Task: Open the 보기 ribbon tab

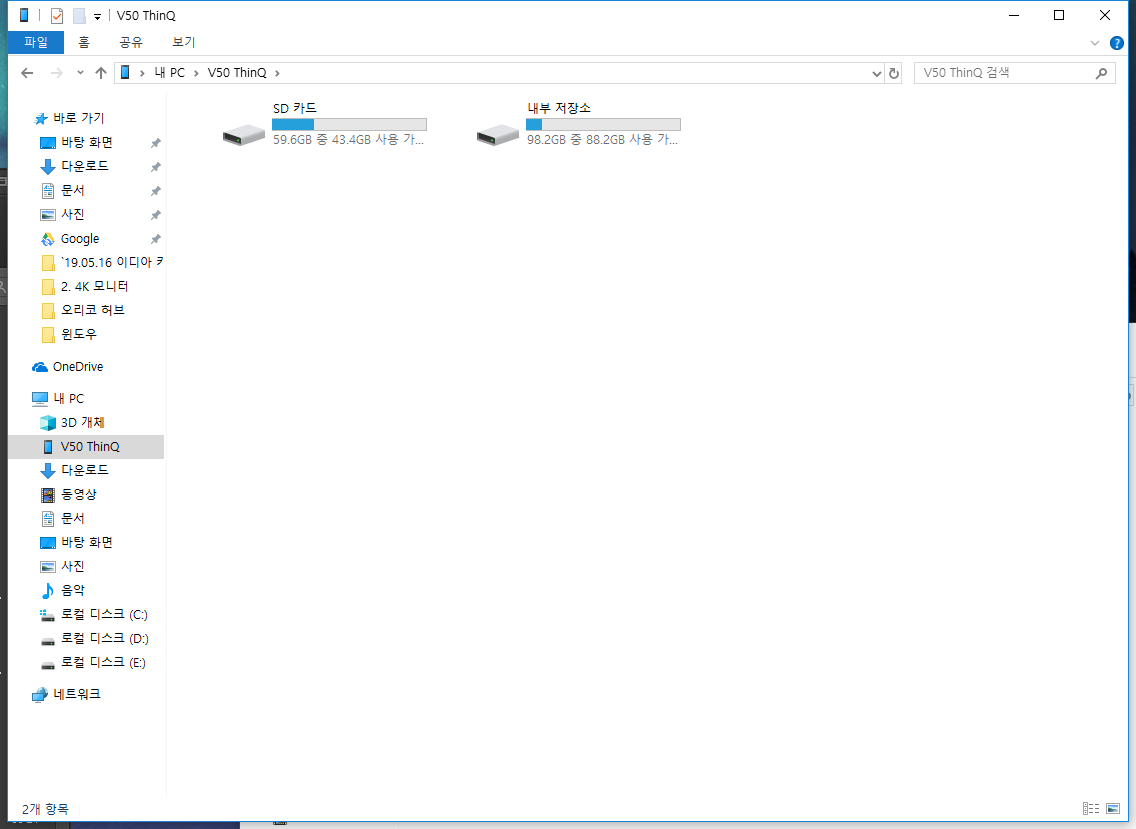Action: [183, 42]
